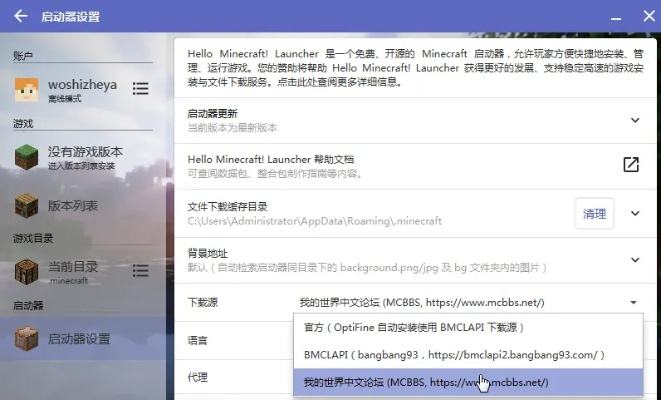This screenshot has width=661, height=400.
Task: Click woshizheya account name
Action: 82,84
